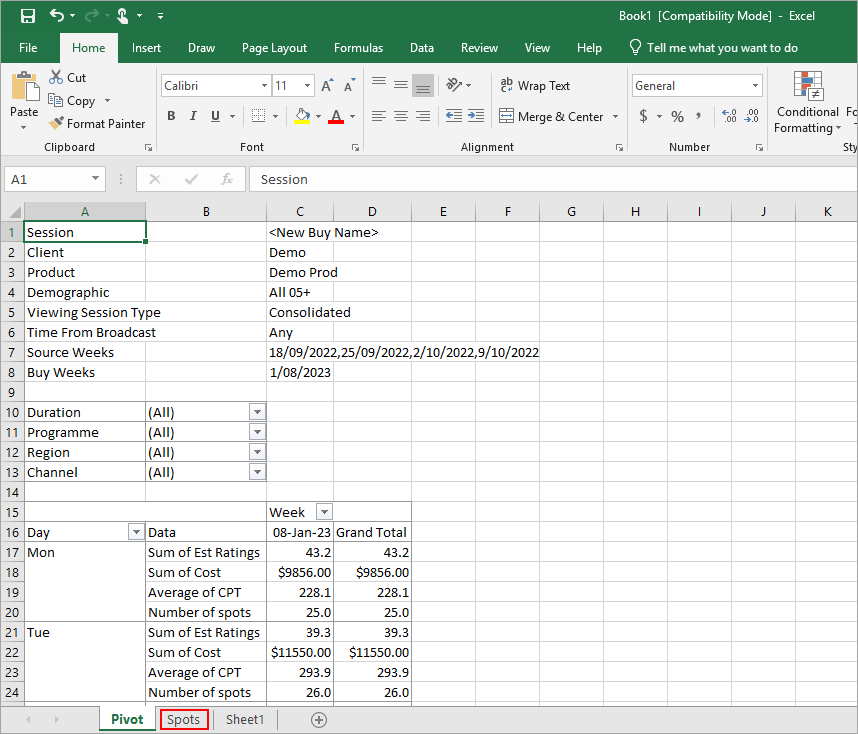Toggle bottom alignment for the cell
The width and height of the screenshot is (858, 734).
(423, 85)
